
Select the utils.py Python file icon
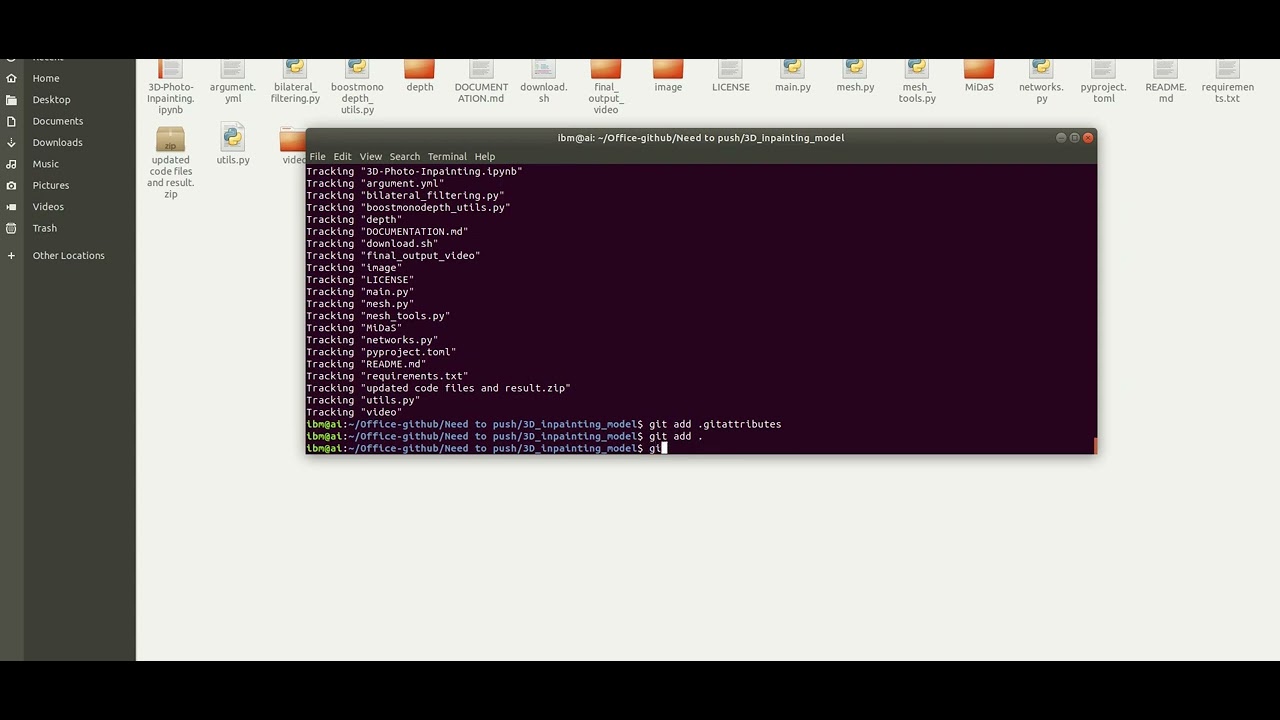[x=232, y=138]
